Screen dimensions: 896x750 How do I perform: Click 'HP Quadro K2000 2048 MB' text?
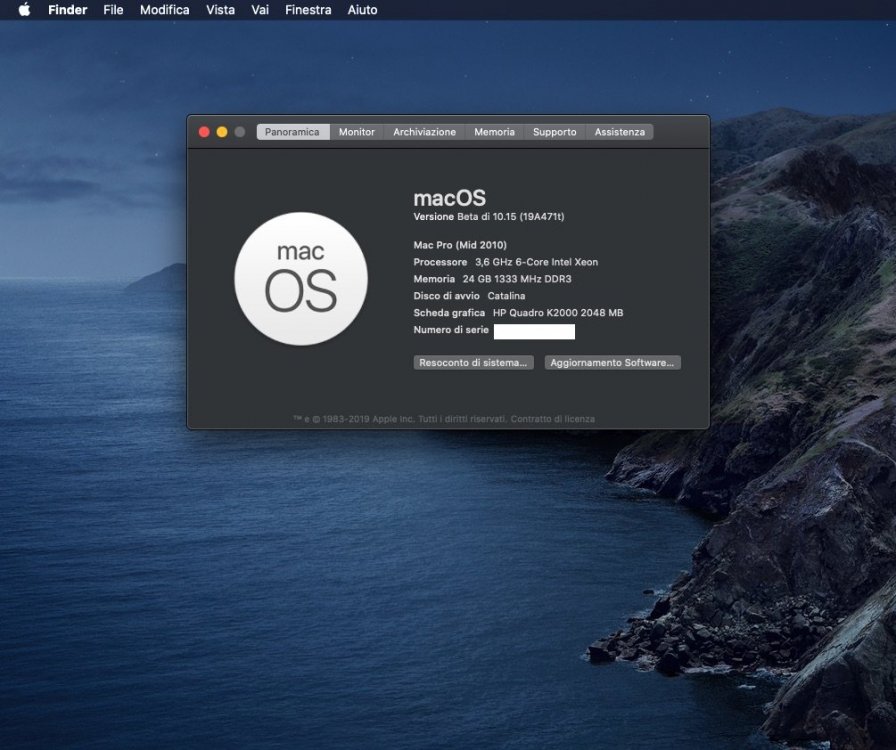558,313
